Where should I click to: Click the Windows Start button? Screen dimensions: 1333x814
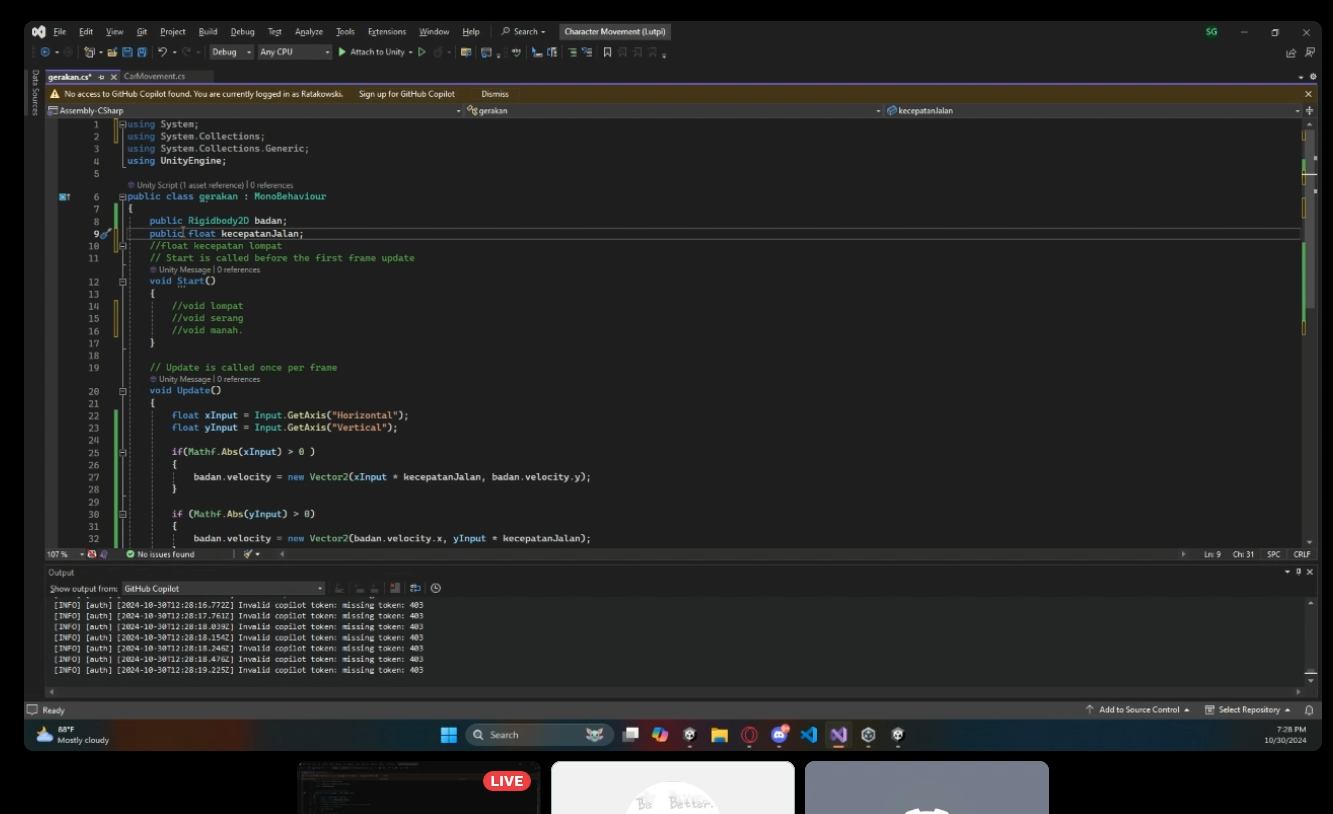pos(449,735)
